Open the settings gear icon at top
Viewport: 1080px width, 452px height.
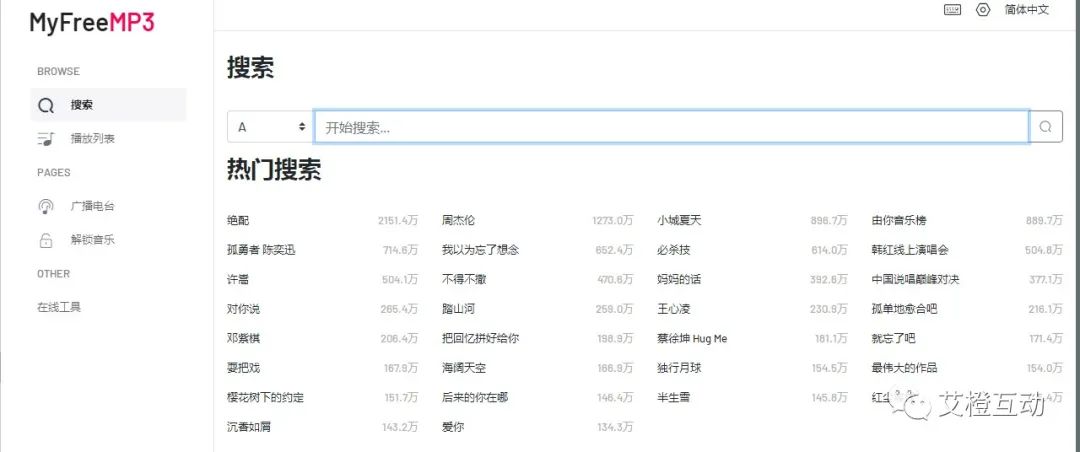point(983,10)
